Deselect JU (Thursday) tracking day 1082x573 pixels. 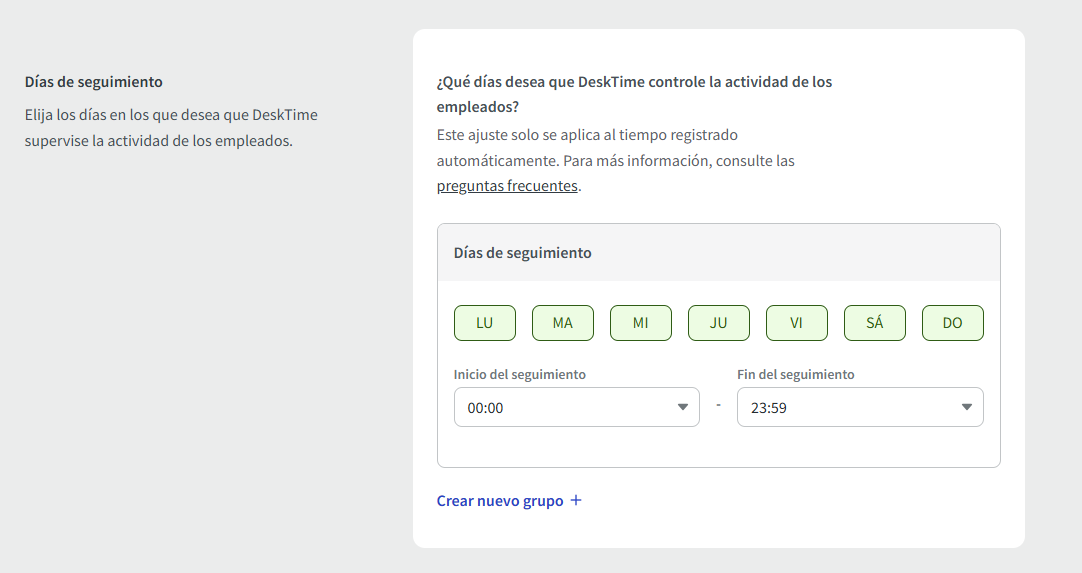coord(719,323)
